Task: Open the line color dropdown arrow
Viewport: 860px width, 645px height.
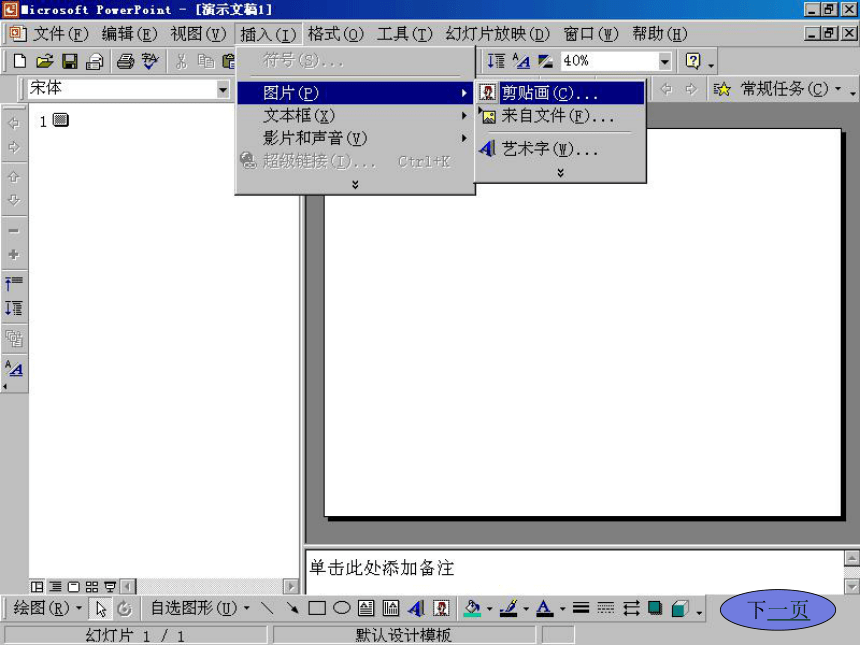Action: tap(526, 608)
